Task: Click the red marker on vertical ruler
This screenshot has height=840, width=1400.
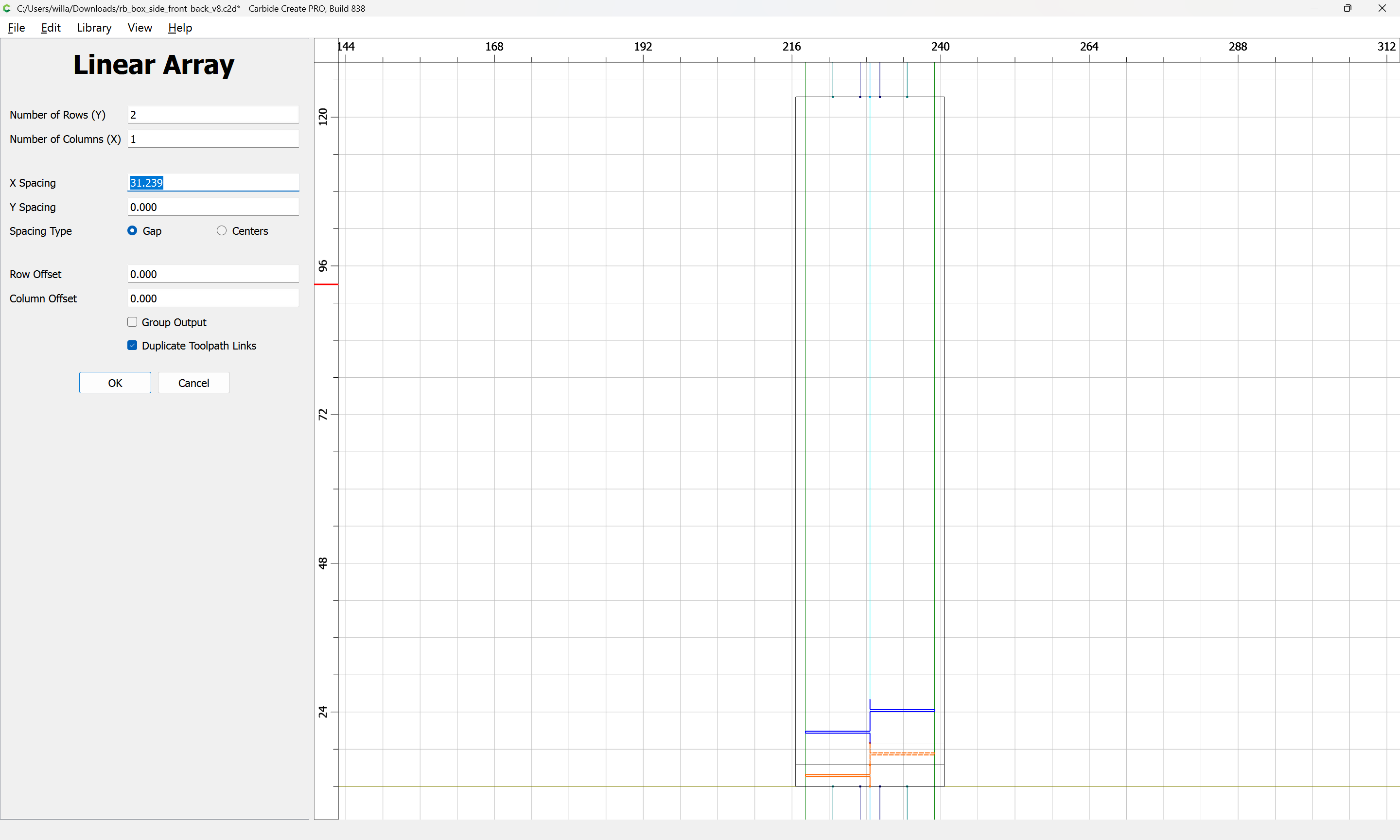Action: click(326, 284)
